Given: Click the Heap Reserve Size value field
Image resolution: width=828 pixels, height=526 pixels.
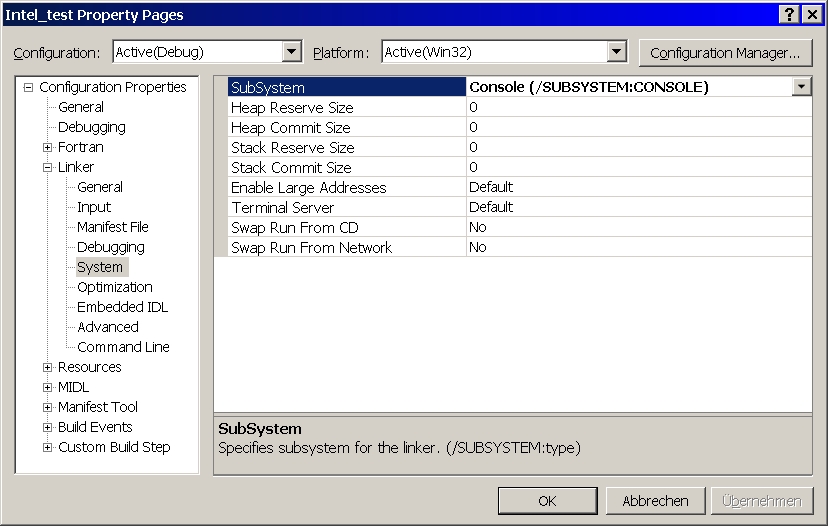Looking at the screenshot, I should tap(638, 107).
